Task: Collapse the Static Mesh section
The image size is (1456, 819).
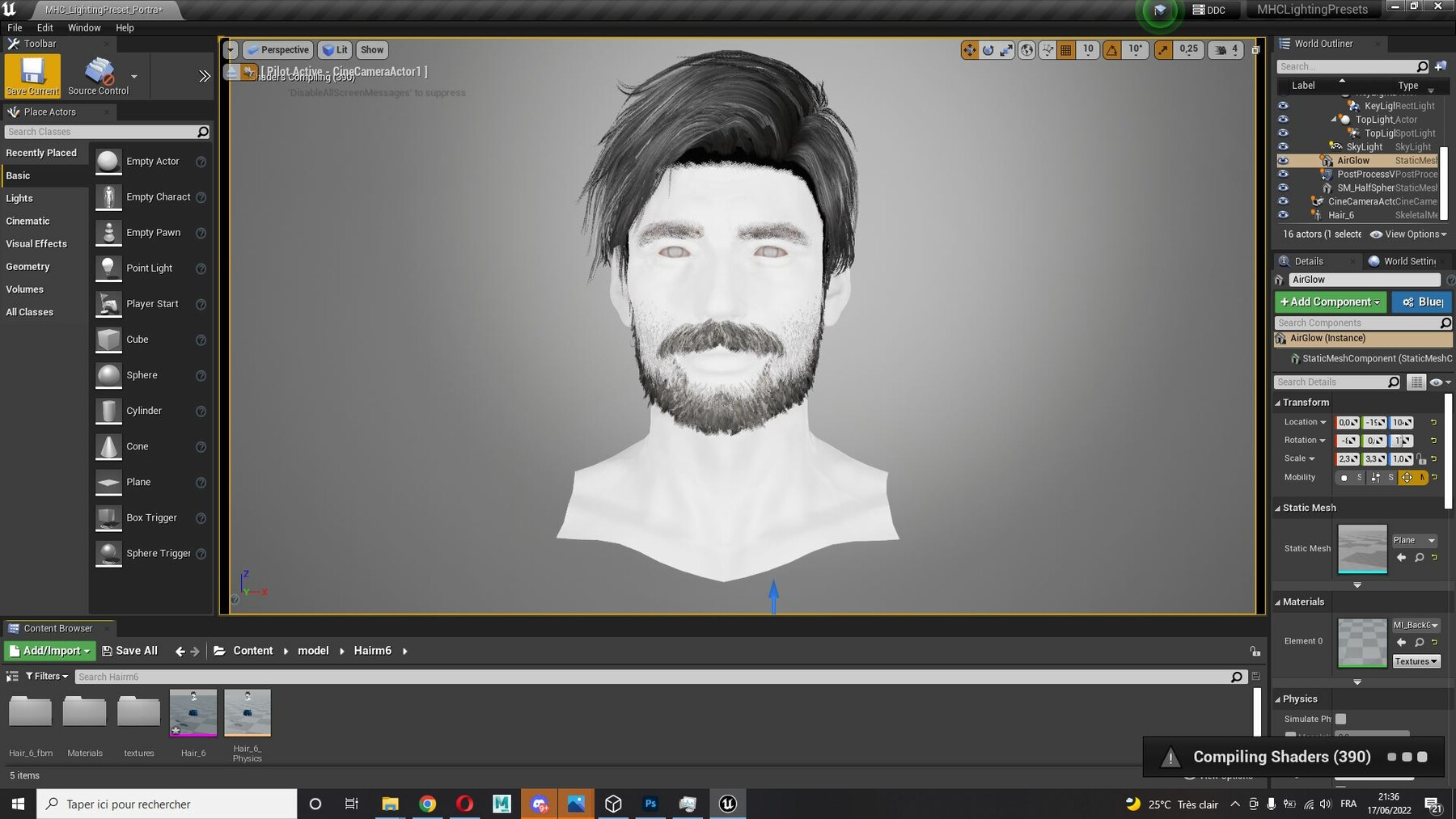Action: (x=1278, y=509)
